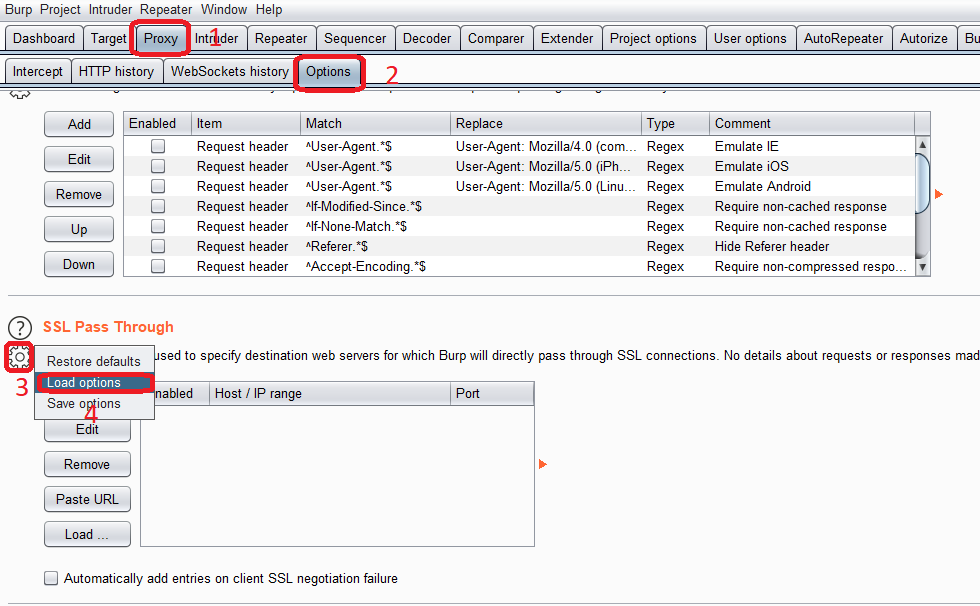This screenshot has width=980, height=606.
Task: Click the SSL Pass Through help question-mark icon
Action: (20, 327)
